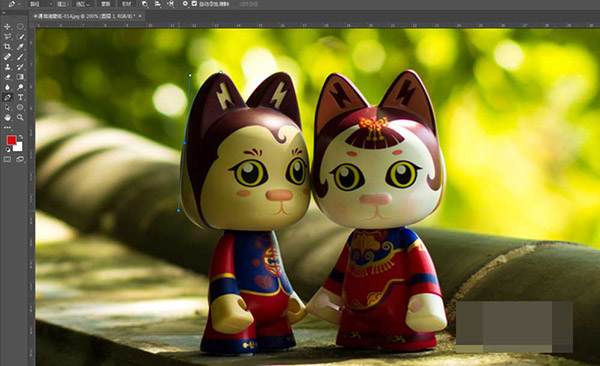The height and width of the screenshot is (366, 600).
Task: Toggle Quick Mask mode icon
Action: point(7,159)
